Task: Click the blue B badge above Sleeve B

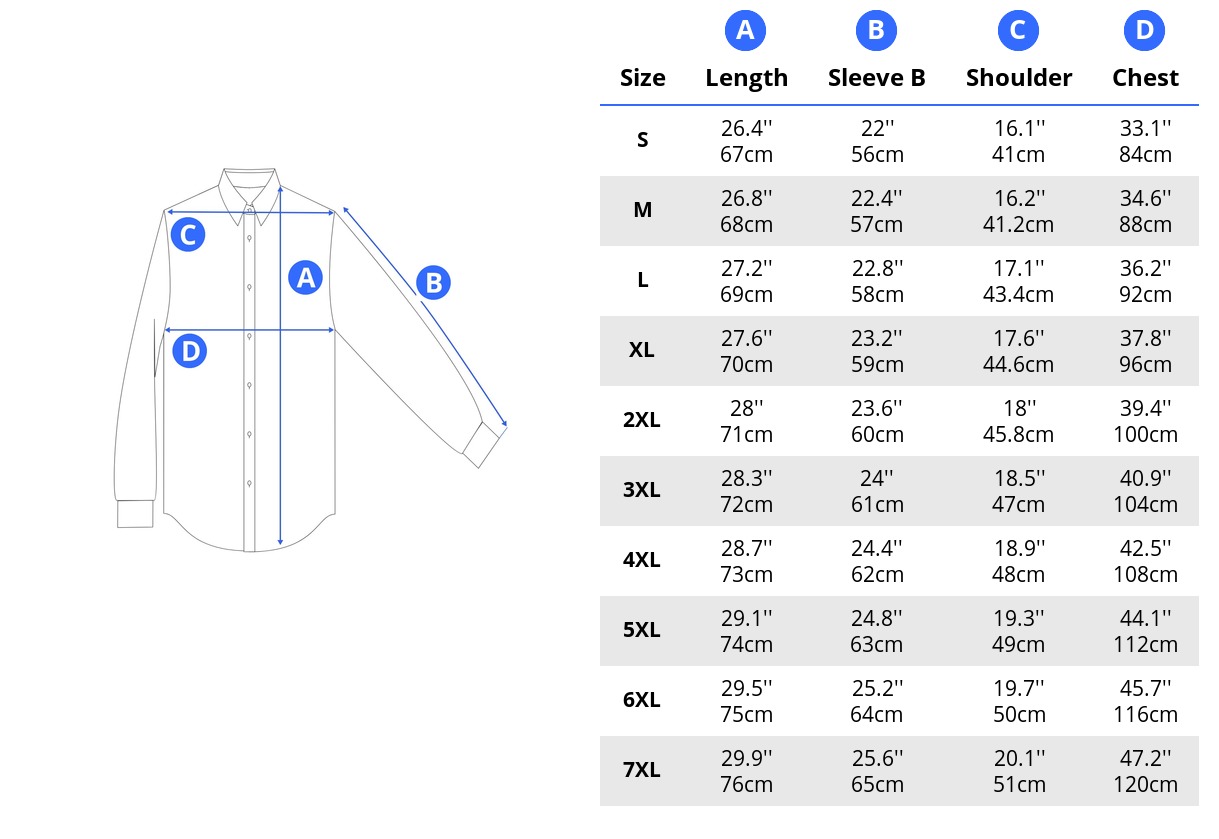Action: (876, 31)
